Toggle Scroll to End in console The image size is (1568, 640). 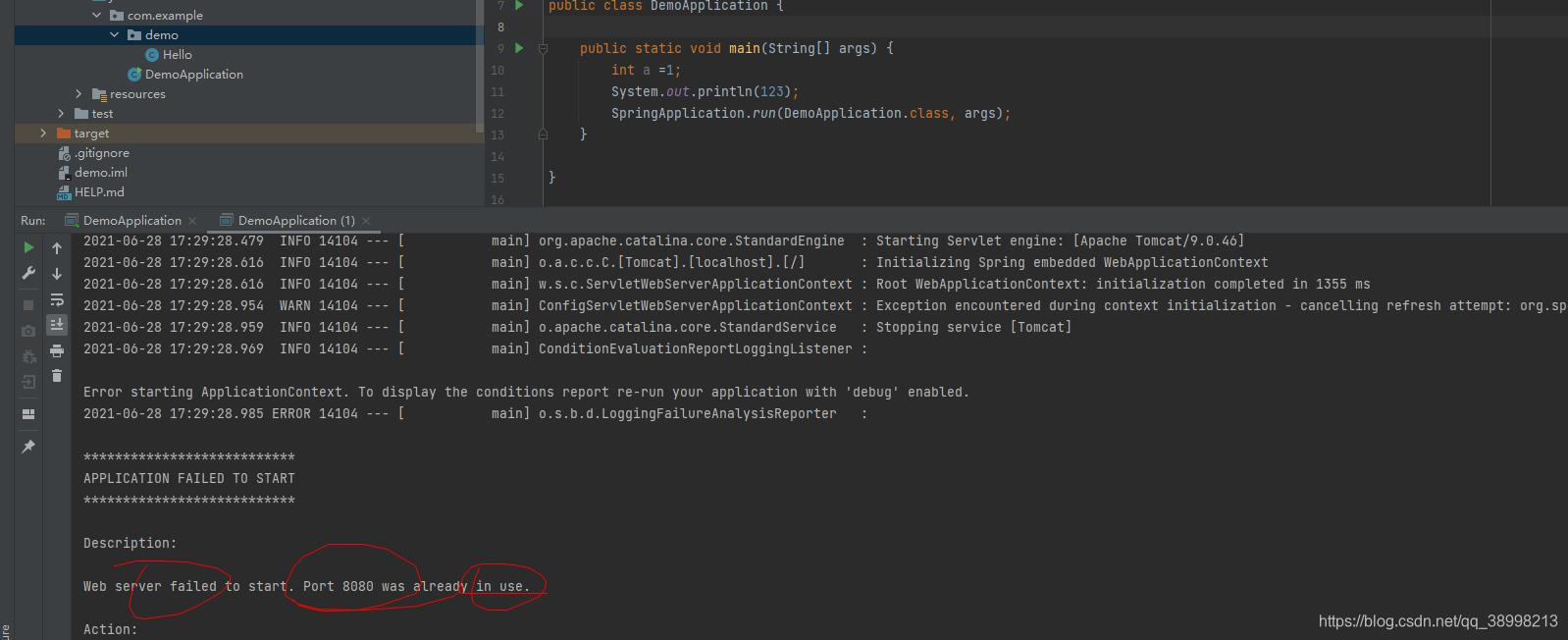click(x=57, y=324)
